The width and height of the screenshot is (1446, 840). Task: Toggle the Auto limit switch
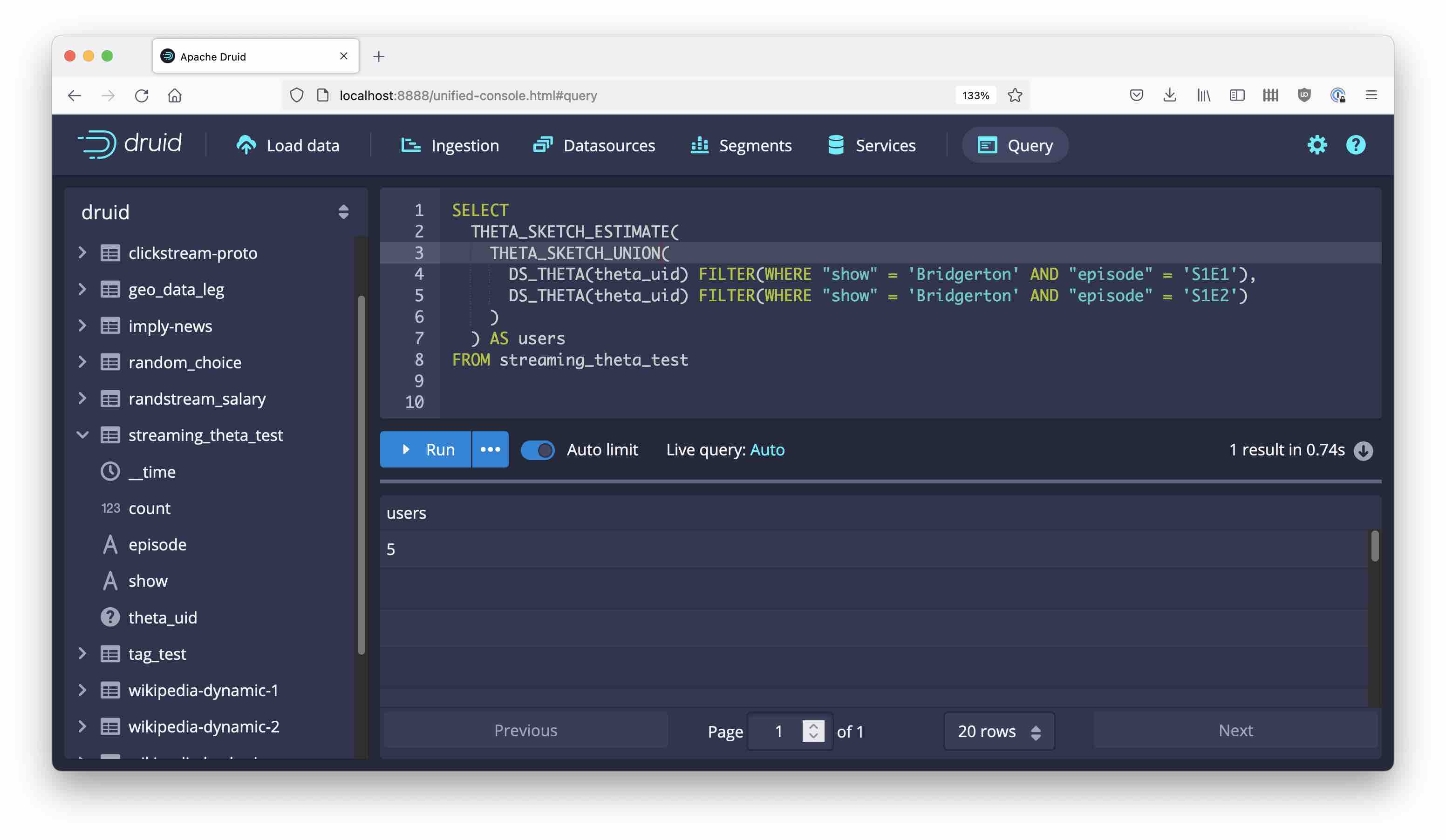pos(537,450)
